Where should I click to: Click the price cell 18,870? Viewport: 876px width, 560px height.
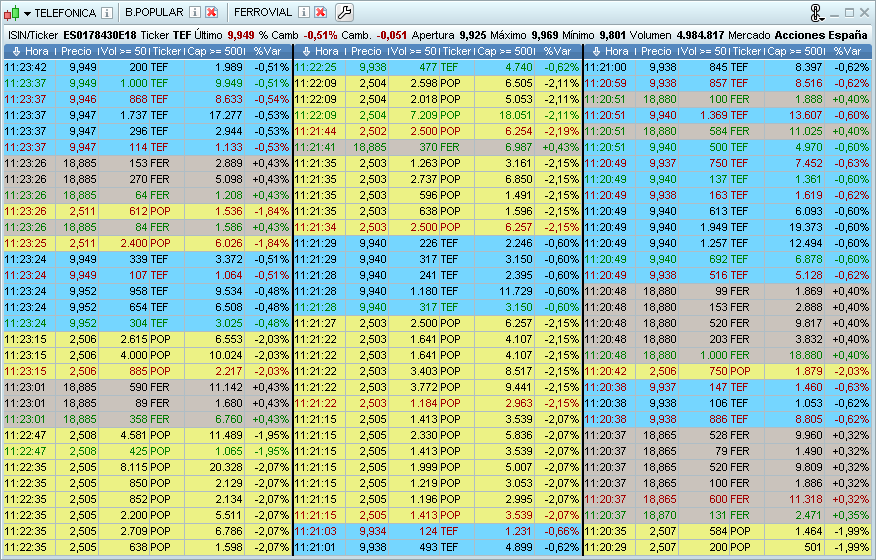(657, 515)
